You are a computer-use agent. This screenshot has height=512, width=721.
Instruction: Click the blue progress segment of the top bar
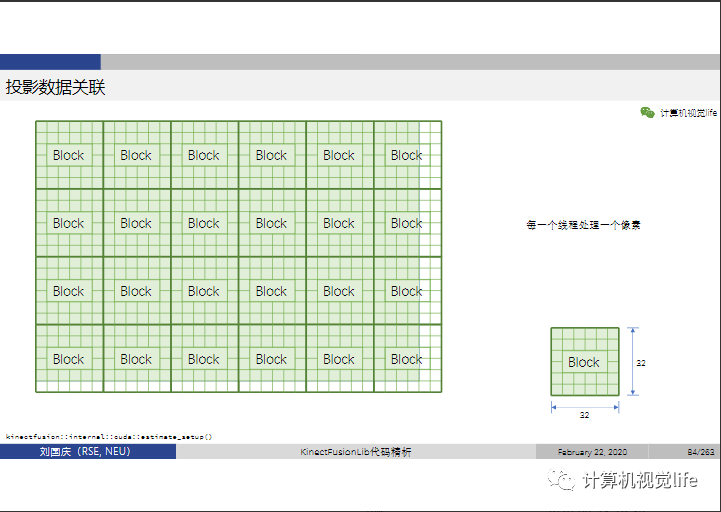[50, 62]
